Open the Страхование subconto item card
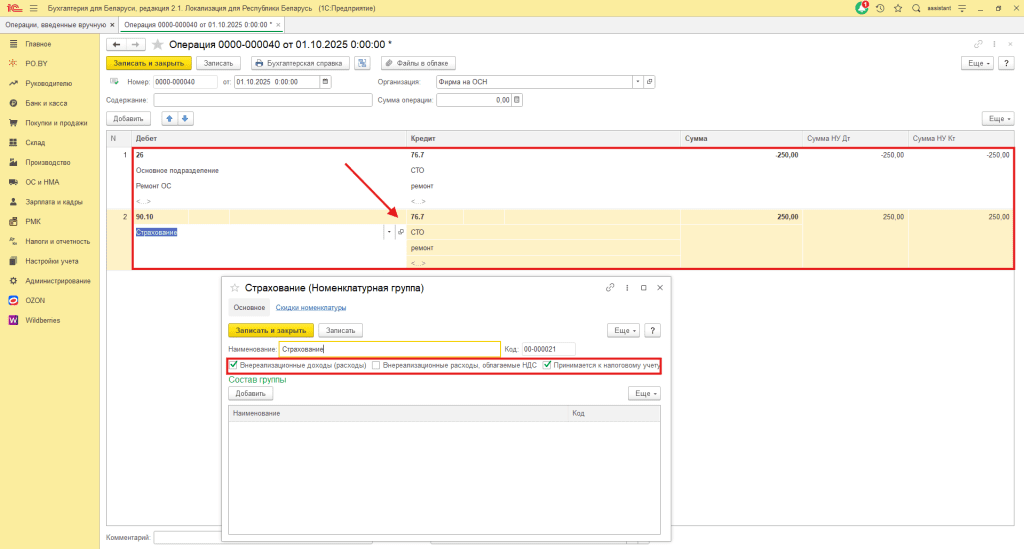This screenshot has height=549, width=1024. coord(401,232)
